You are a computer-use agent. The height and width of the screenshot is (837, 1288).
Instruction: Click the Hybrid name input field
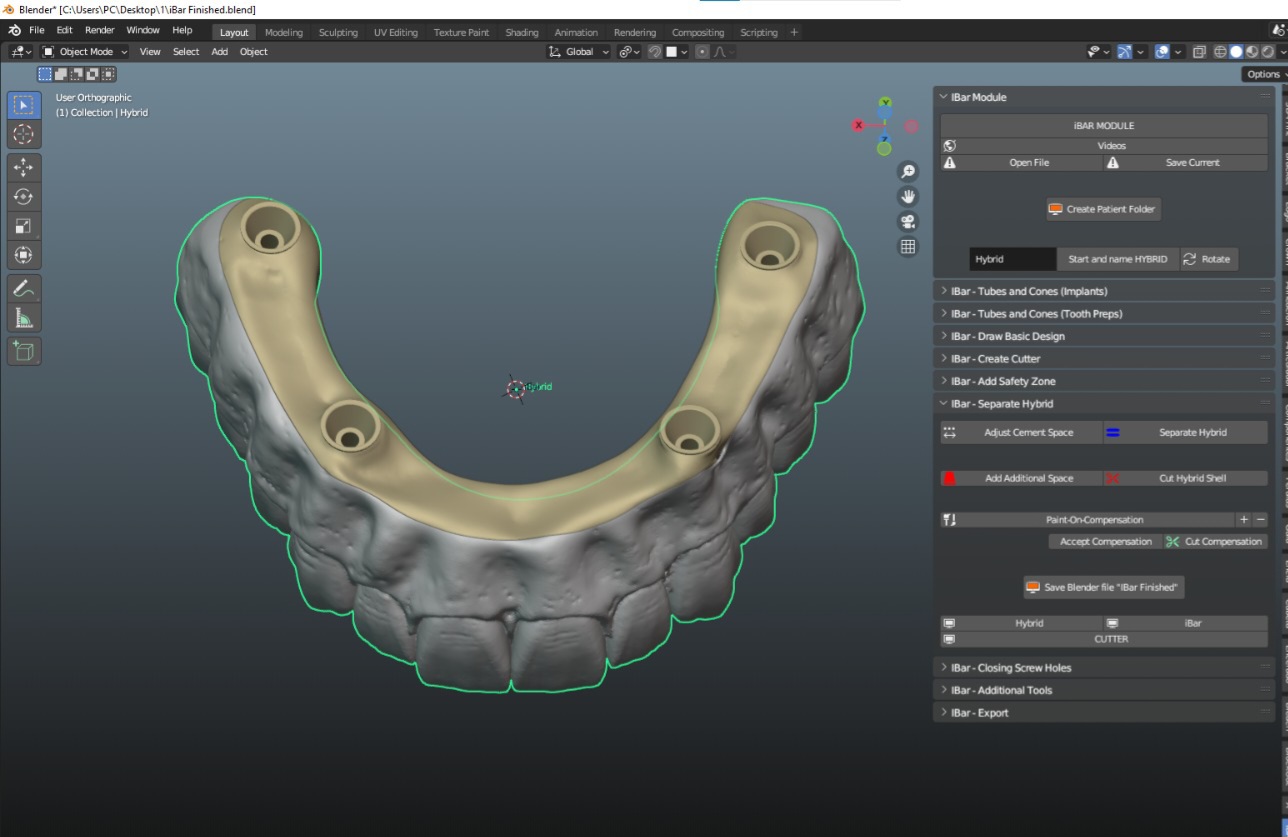[1012, 259]
